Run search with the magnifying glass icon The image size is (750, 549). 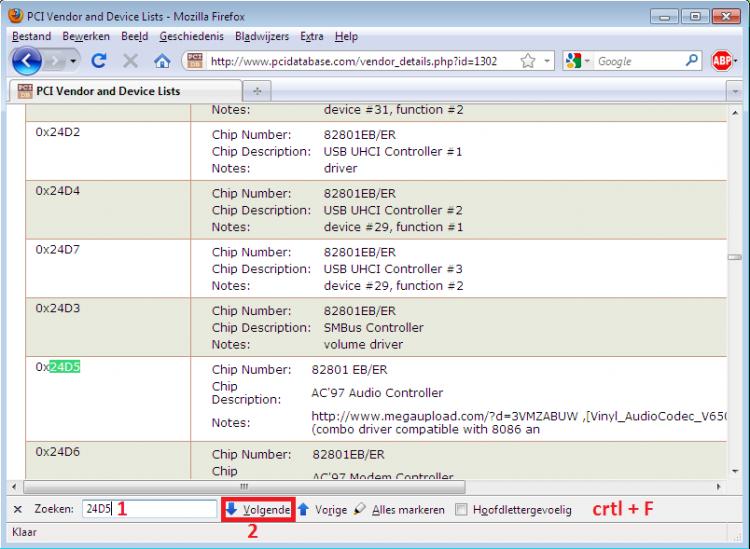click(692, 60)
